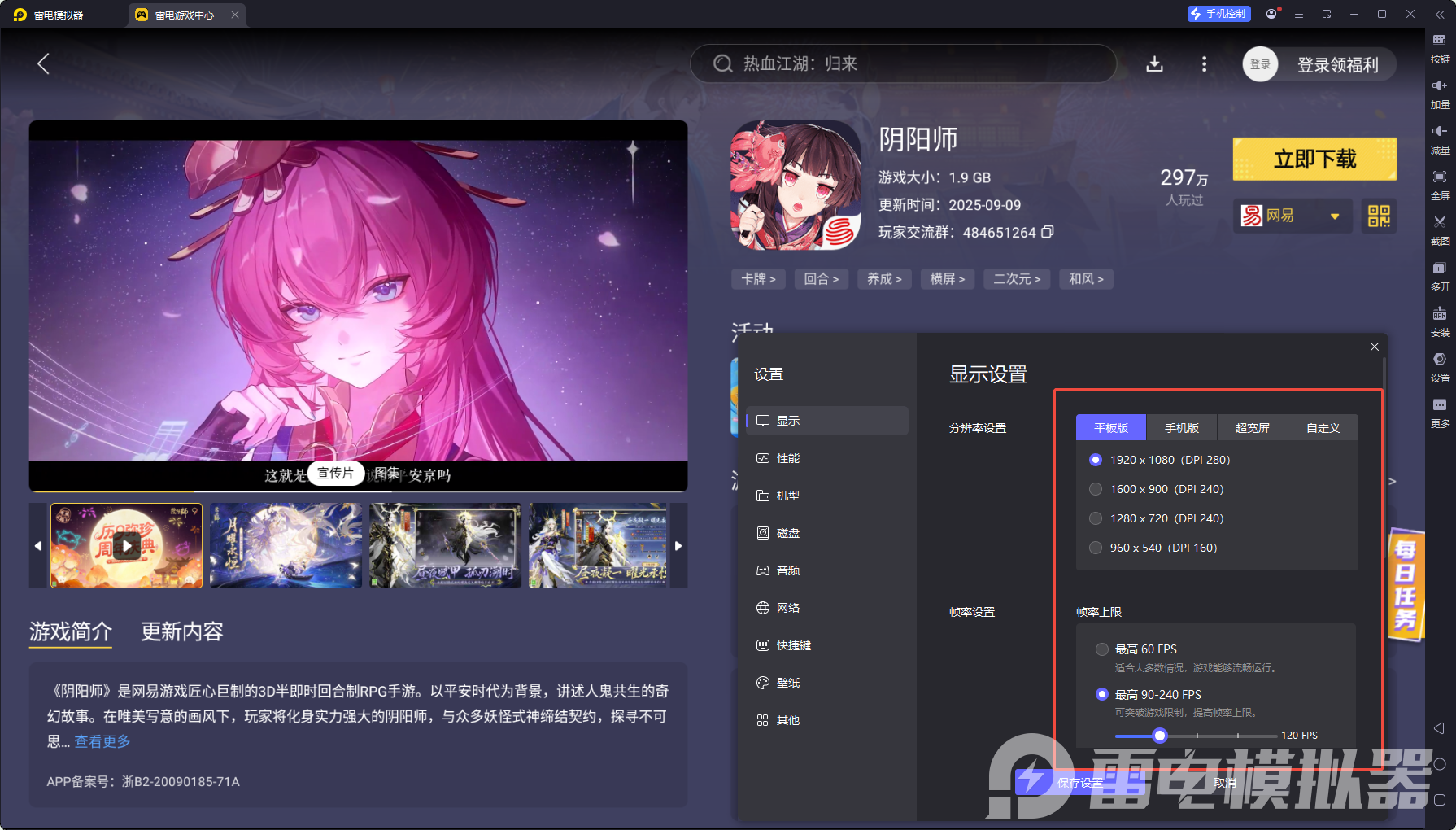
Task: Click the 手机控制 button in title bar
Action: pyautogui.click(x=1218, y=14)
